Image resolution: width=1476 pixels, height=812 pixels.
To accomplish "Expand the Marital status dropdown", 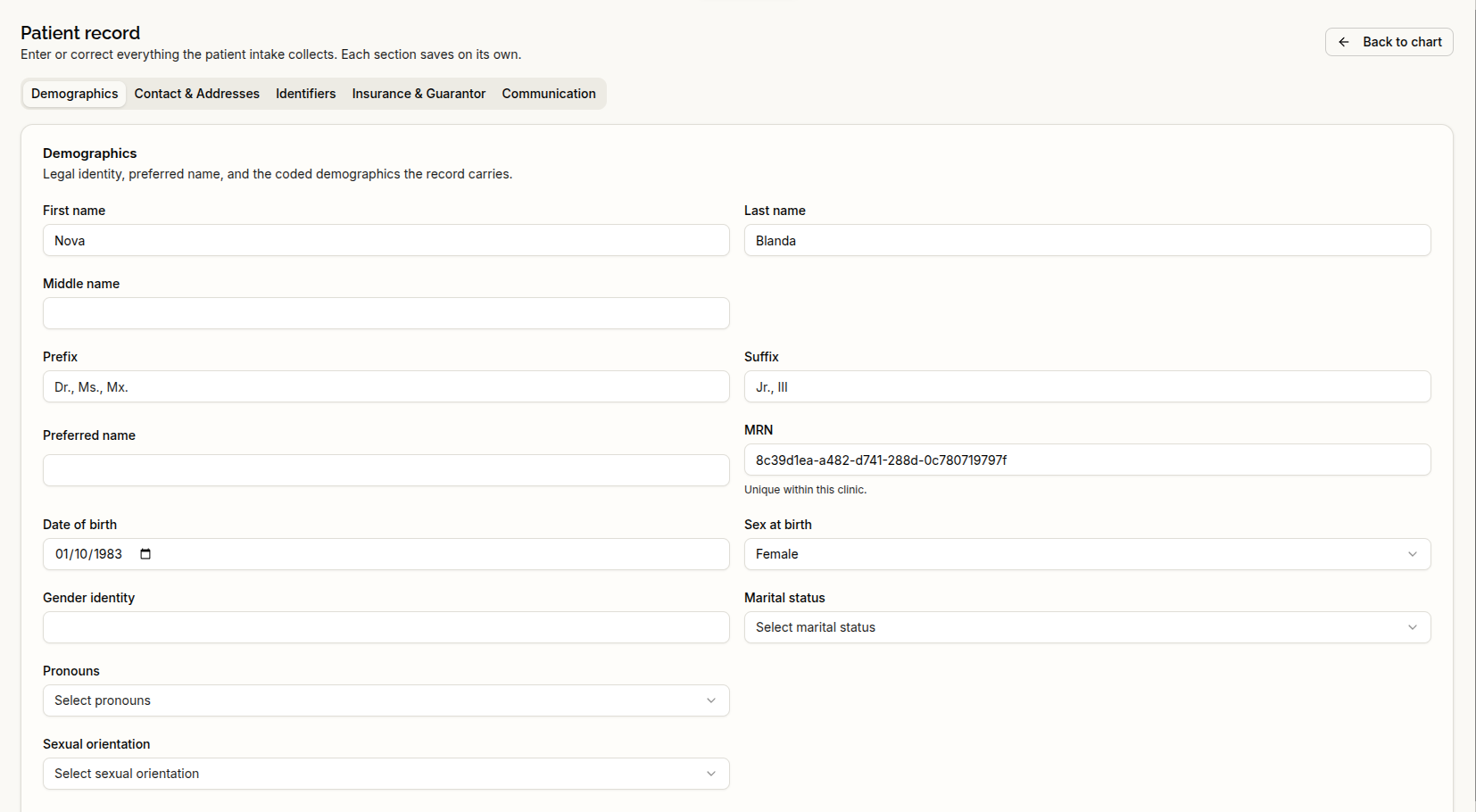I will (1087, 627).
